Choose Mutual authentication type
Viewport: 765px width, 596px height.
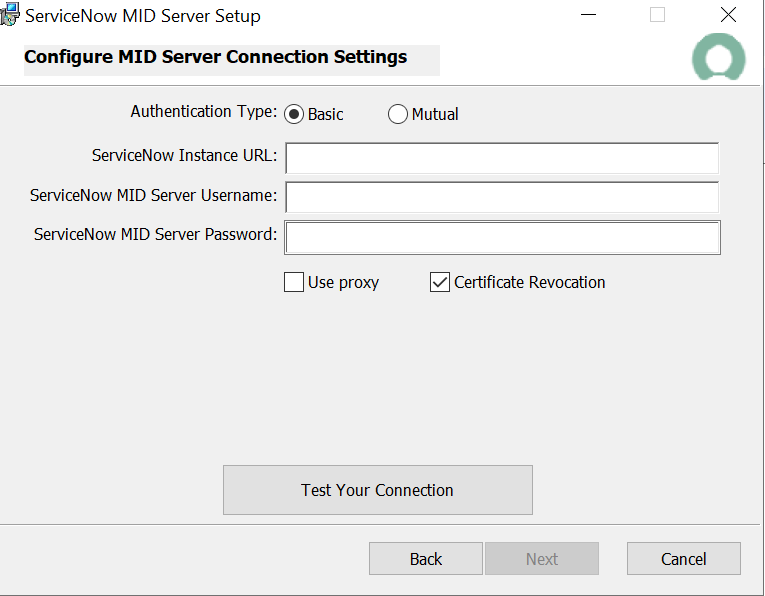pyautogui.click(x=398, y=114)
